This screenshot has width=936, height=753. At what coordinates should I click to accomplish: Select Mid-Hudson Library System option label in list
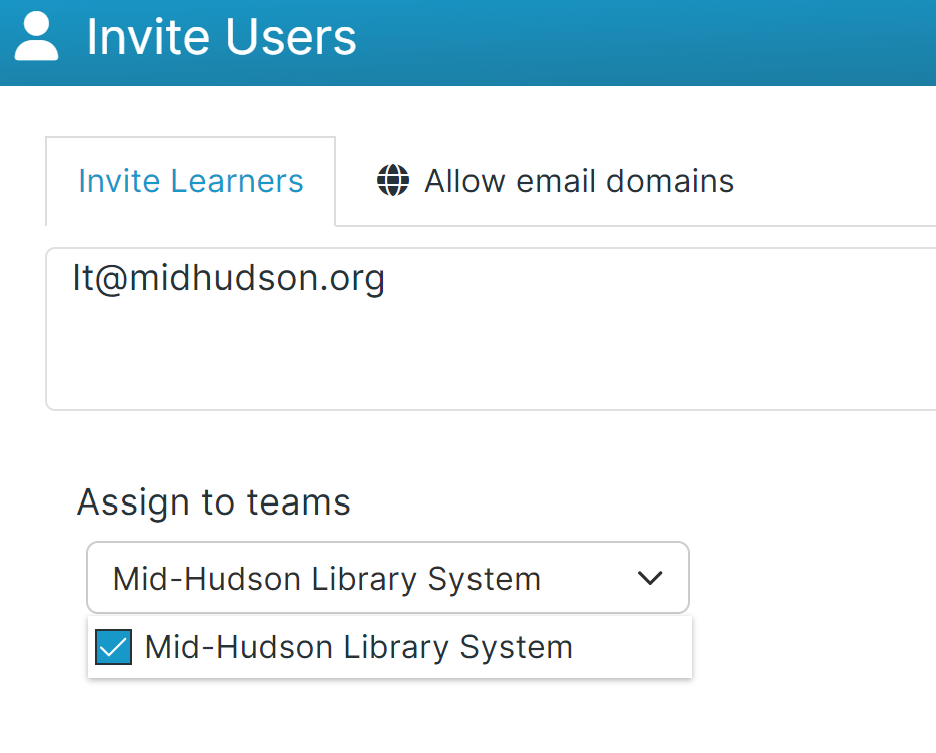coord(359,647)
